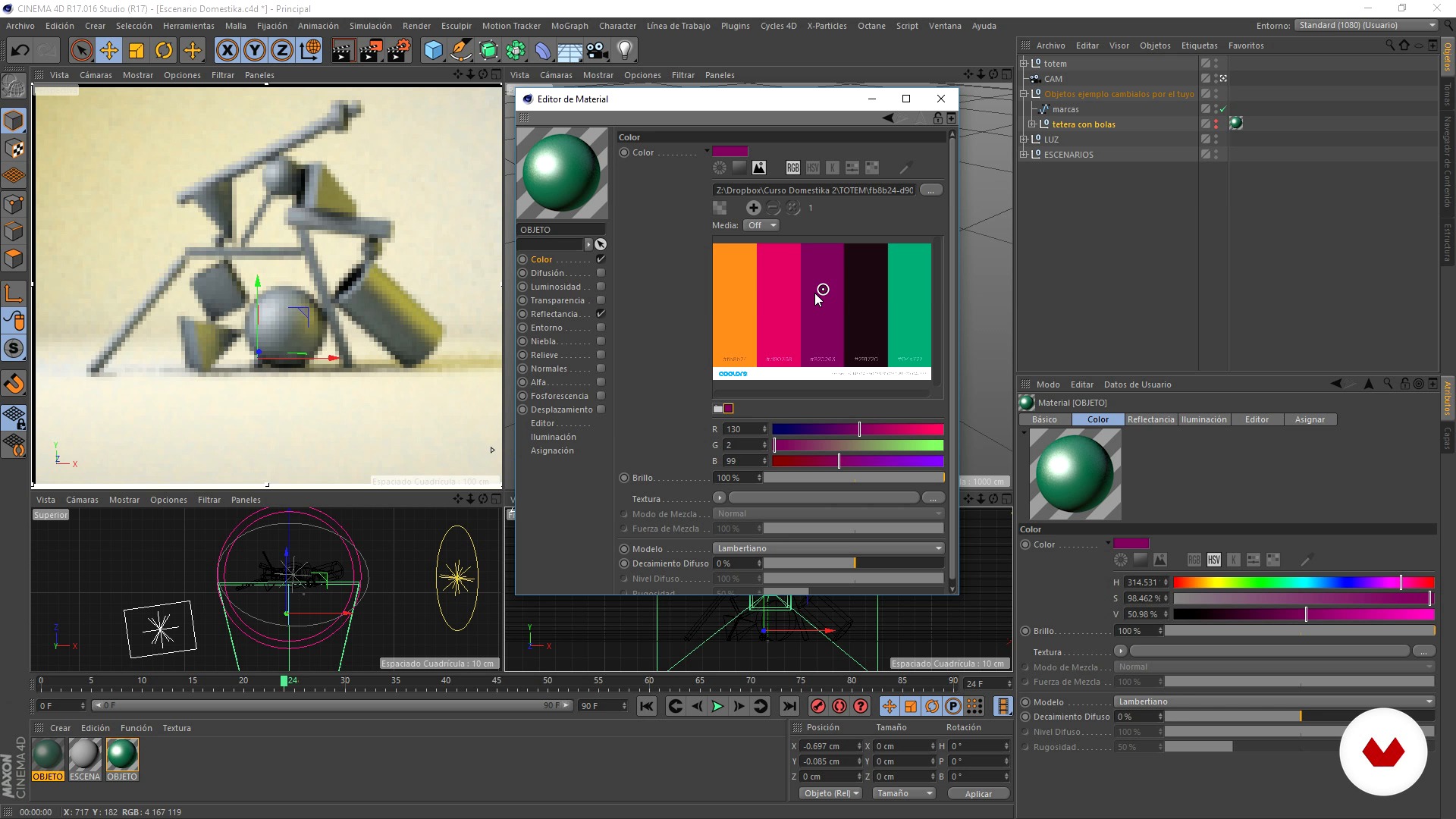
Task: Enable the Desplazamiento channel checkbox
Action: point(601,409)
